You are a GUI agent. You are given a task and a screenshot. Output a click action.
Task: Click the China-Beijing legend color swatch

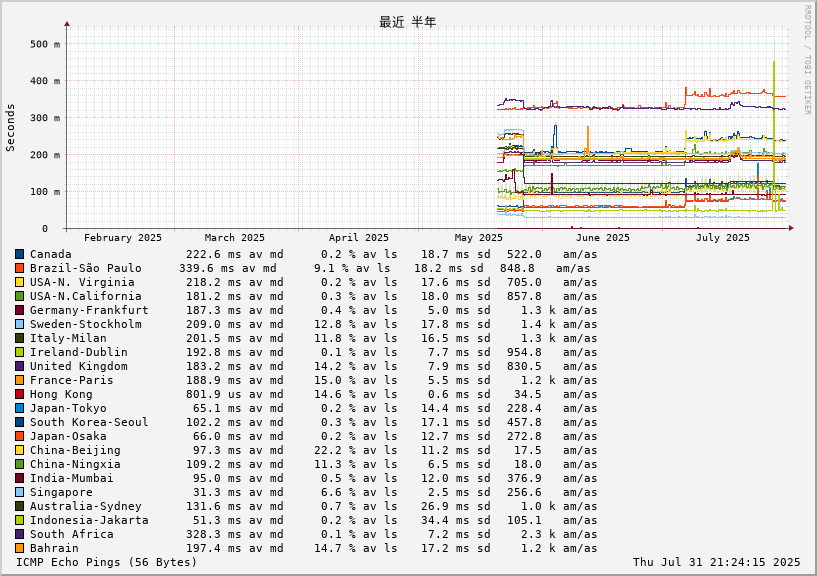(x=19, y=450)
